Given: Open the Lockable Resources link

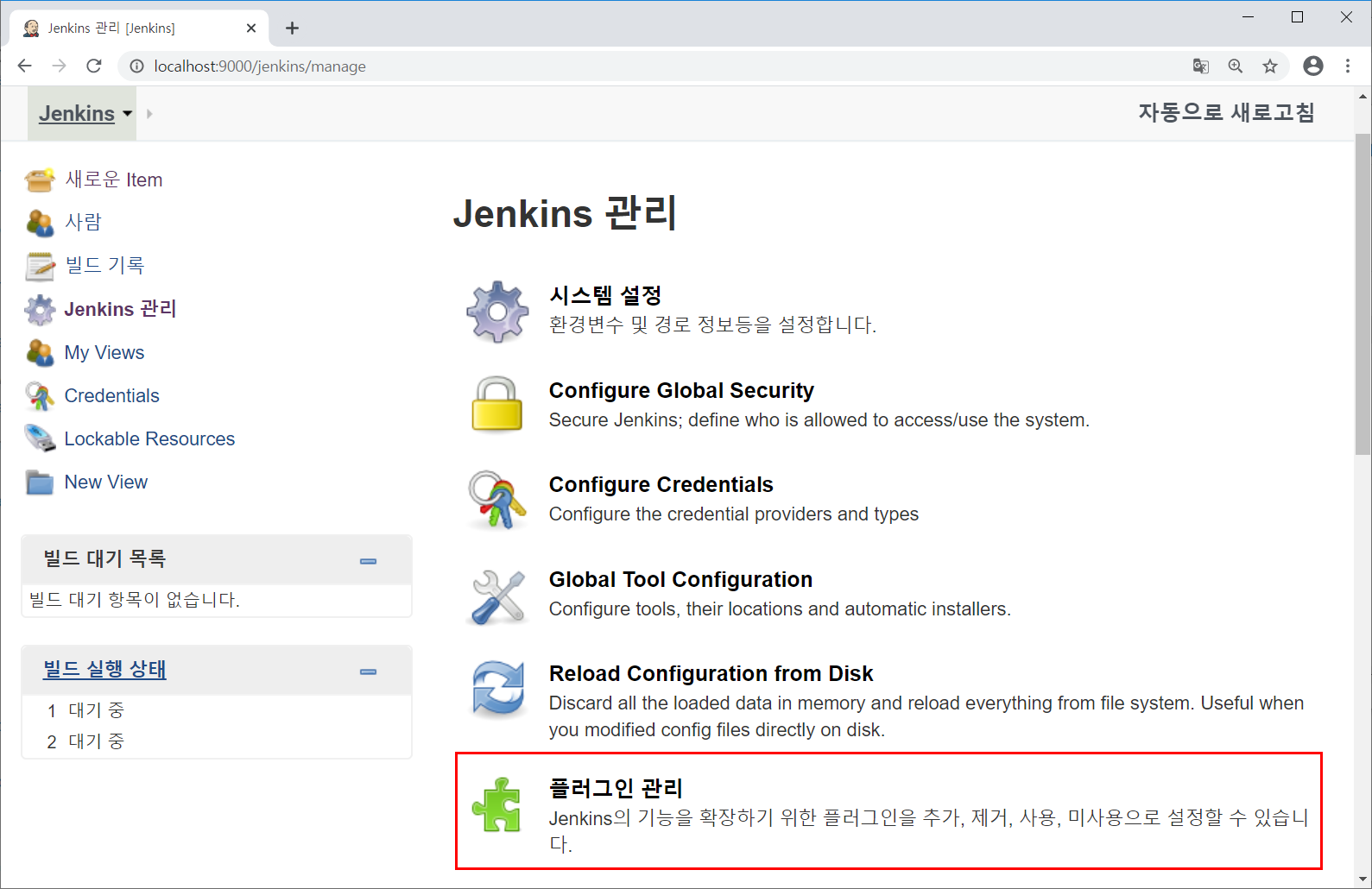Looking at the screenshot, I should 149,438.
